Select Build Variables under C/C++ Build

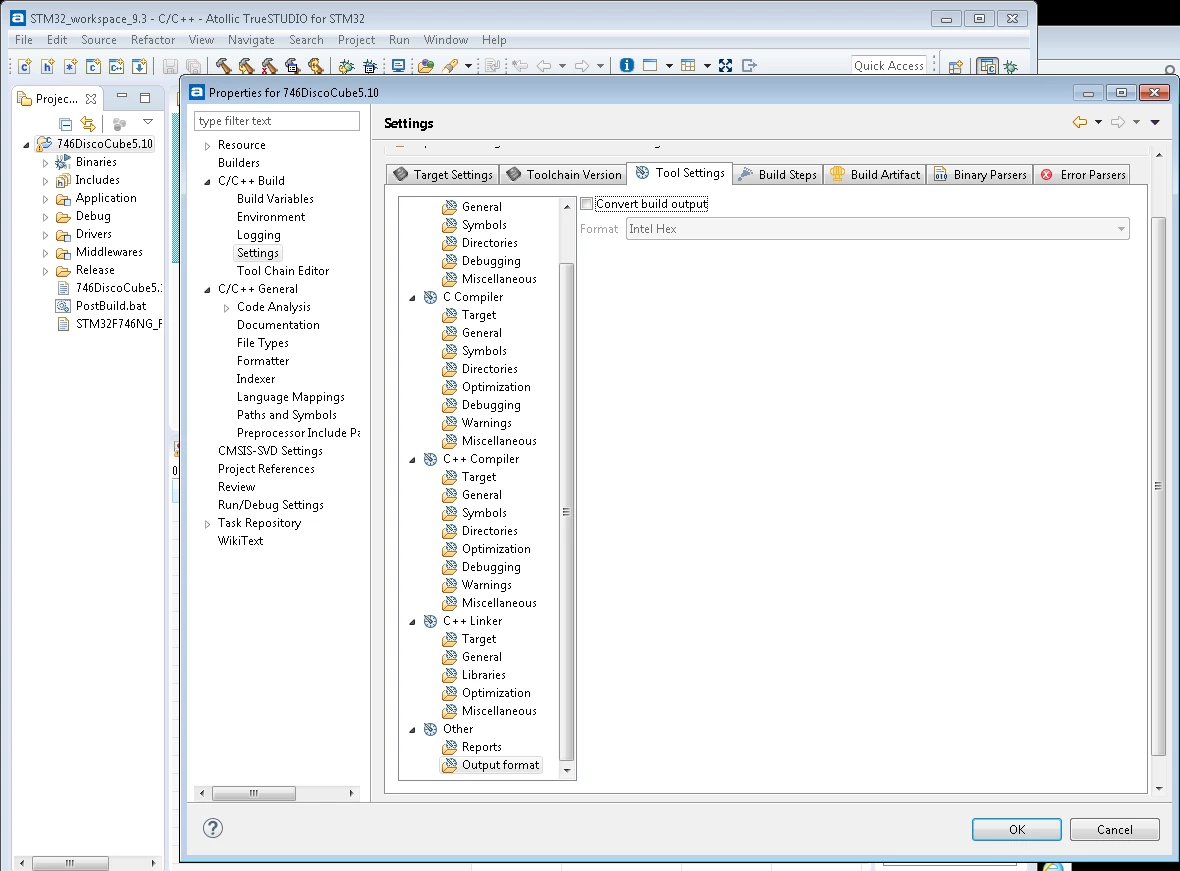(x=275, y=199)
